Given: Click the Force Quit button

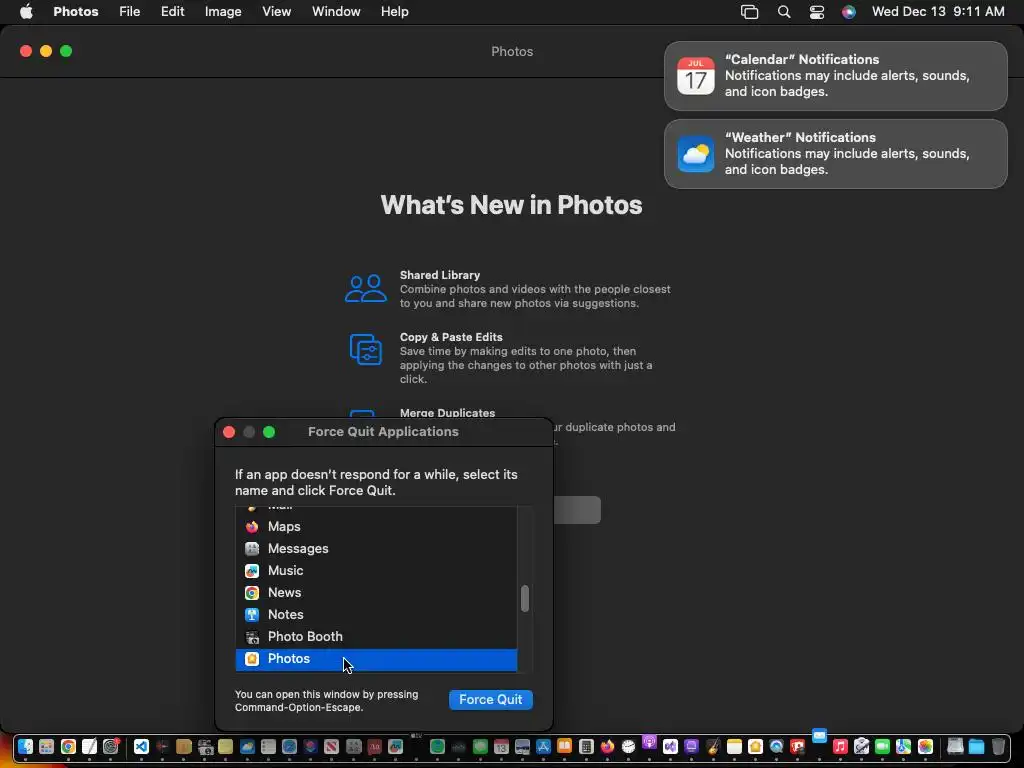Looking at the screenshot, I should [490, 699].
